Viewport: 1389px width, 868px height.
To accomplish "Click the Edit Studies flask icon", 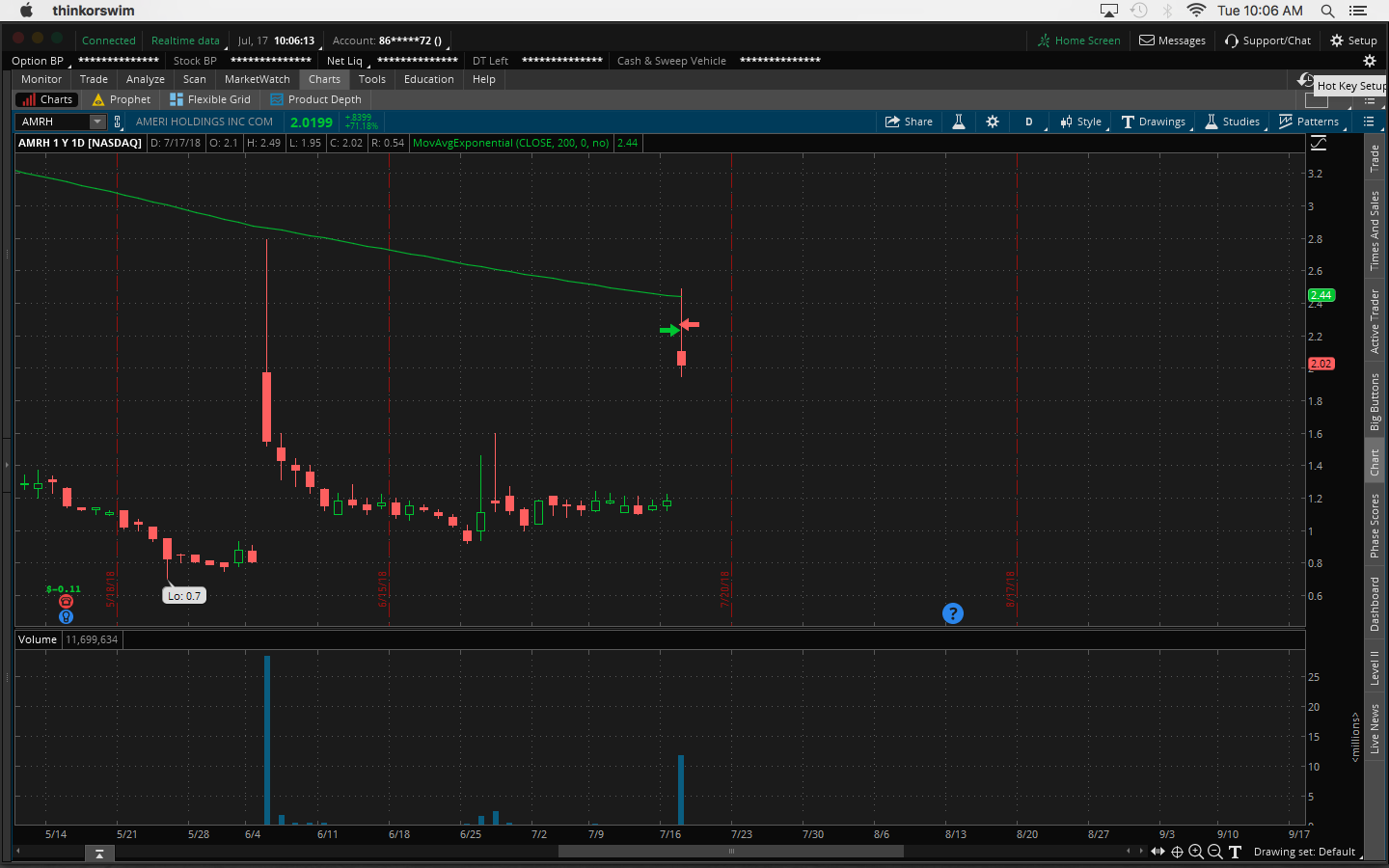I will pyautogui.click(x=959, y=122).
